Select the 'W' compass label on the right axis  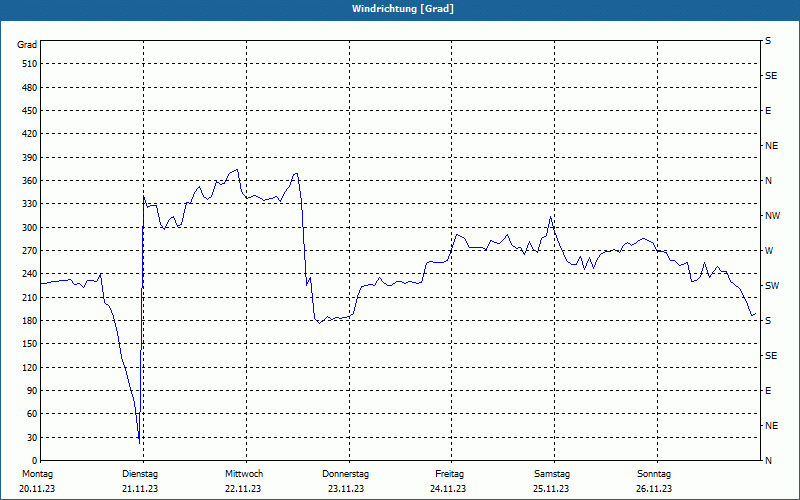click(x=769, y=251)
